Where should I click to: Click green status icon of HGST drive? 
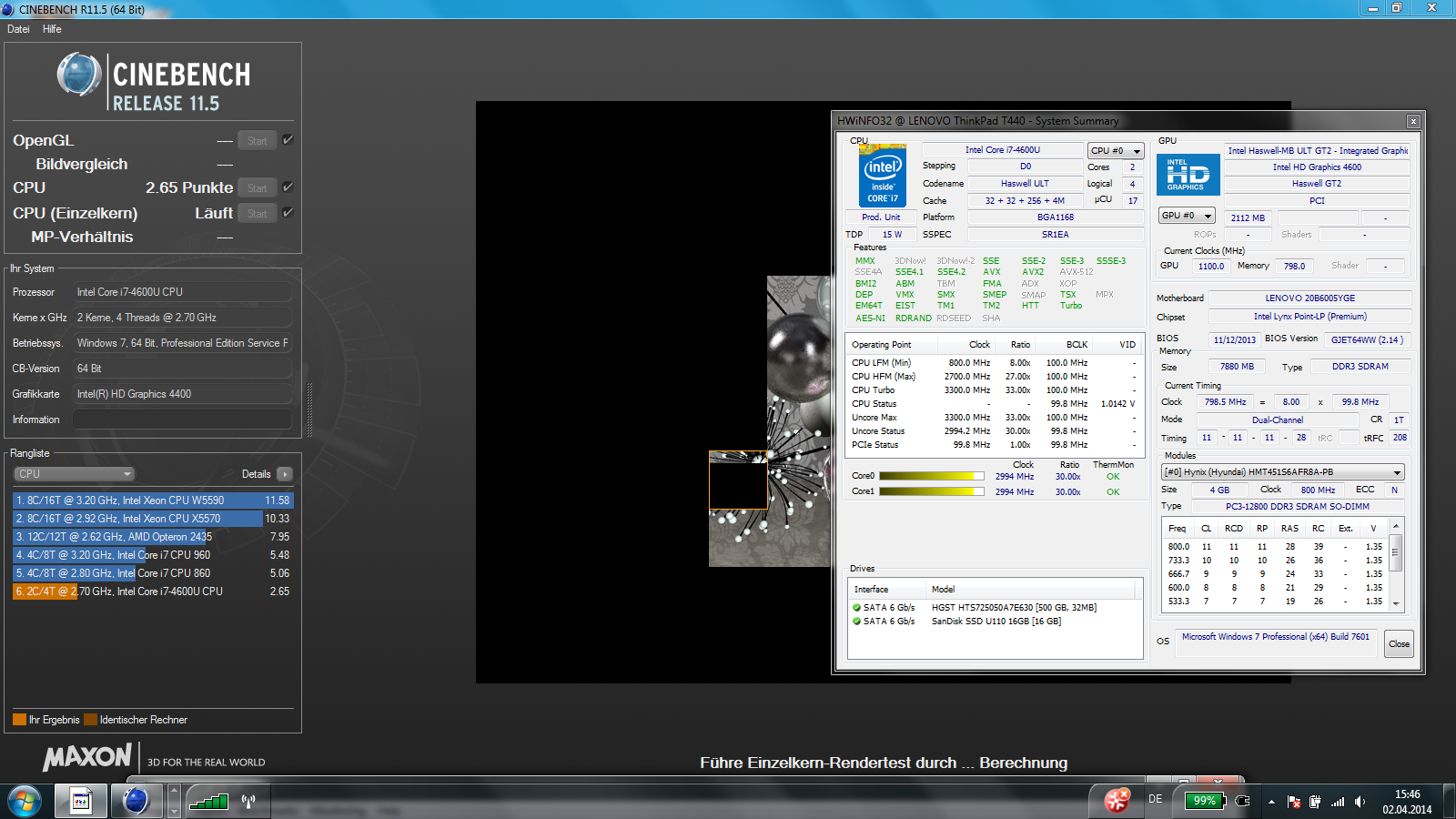click(x=856, y=608)
